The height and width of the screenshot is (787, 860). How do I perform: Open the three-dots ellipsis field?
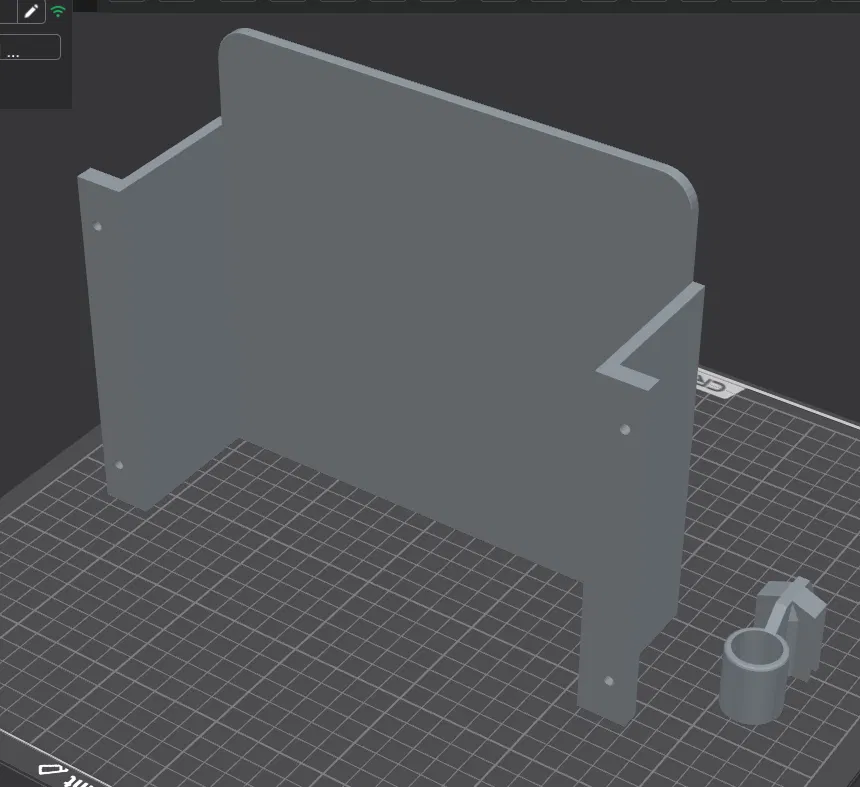30,47
